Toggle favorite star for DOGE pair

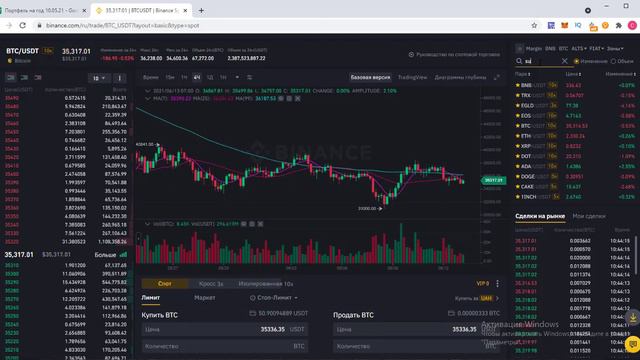518,177
